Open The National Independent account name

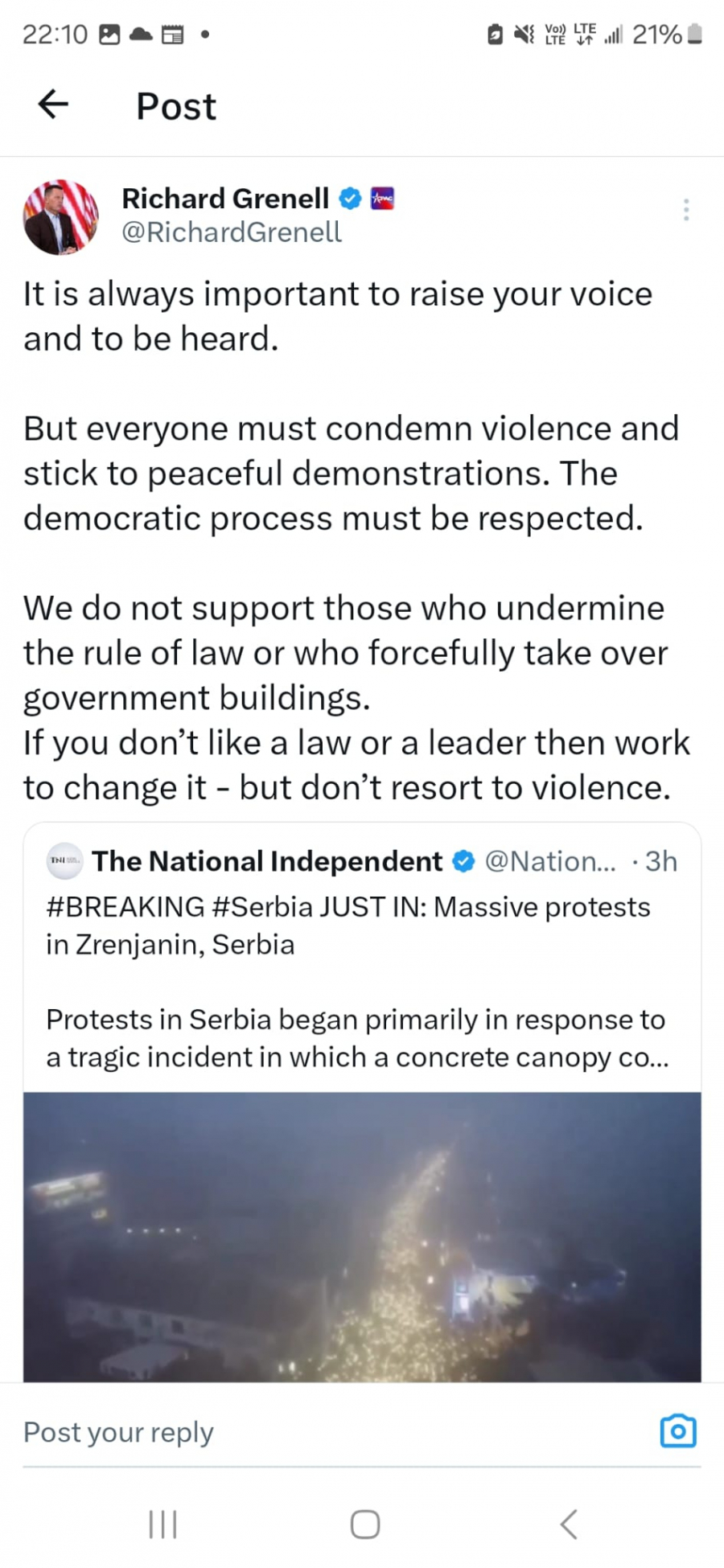coord(267,861)
